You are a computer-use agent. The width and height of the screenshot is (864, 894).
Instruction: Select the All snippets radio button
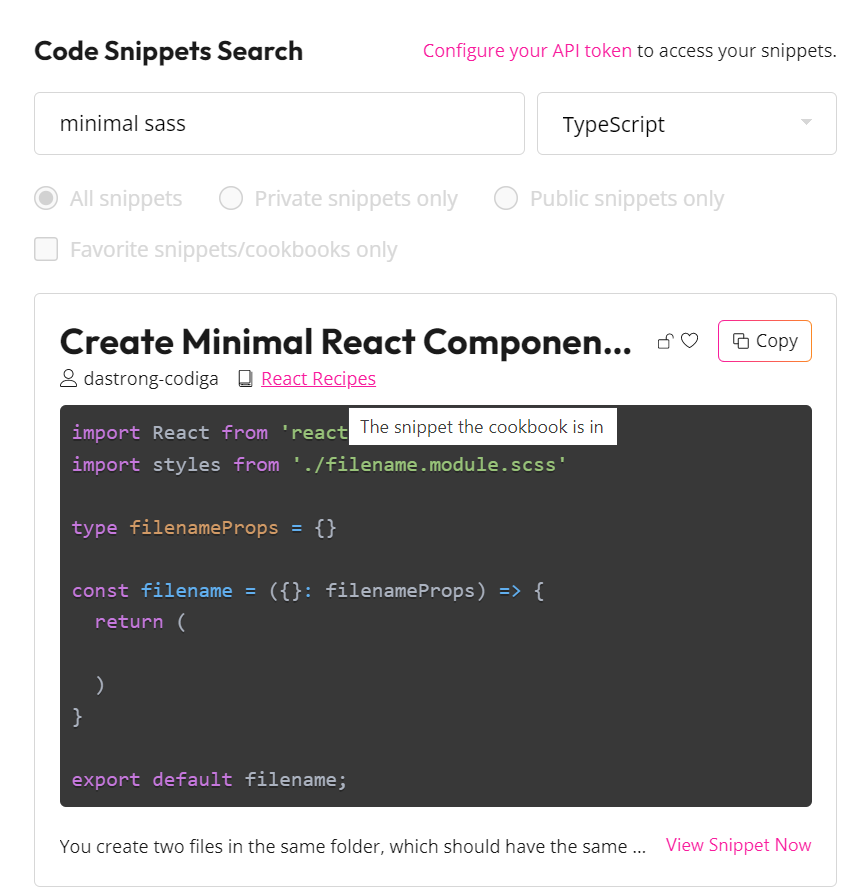click(46, 198)
